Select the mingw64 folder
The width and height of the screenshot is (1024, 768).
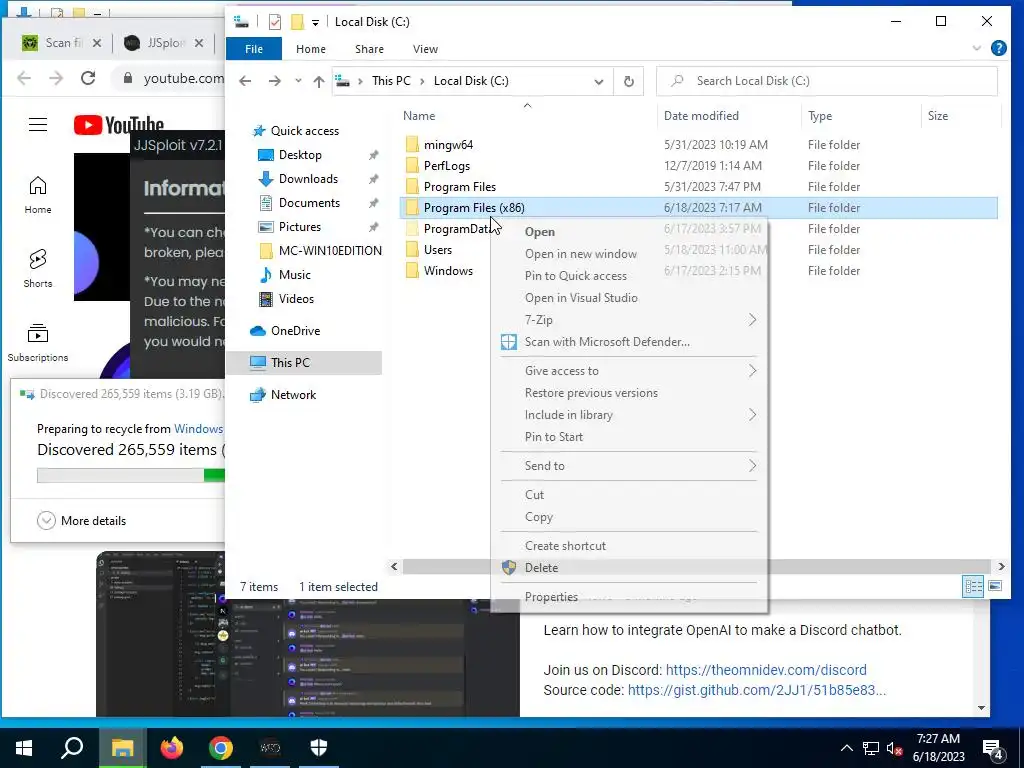tap(448, 145)
